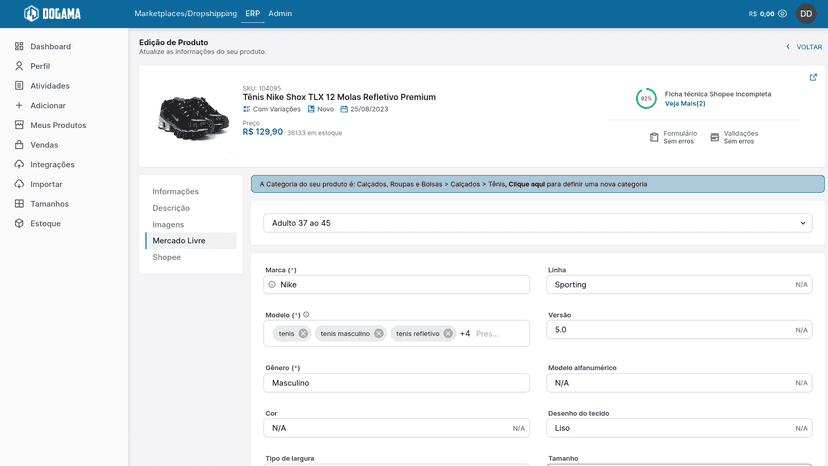The width and height of the screenshot is (828, 466).
Task: Open the 'Veja Mais(2)' link
Action: tap(685, 104)
